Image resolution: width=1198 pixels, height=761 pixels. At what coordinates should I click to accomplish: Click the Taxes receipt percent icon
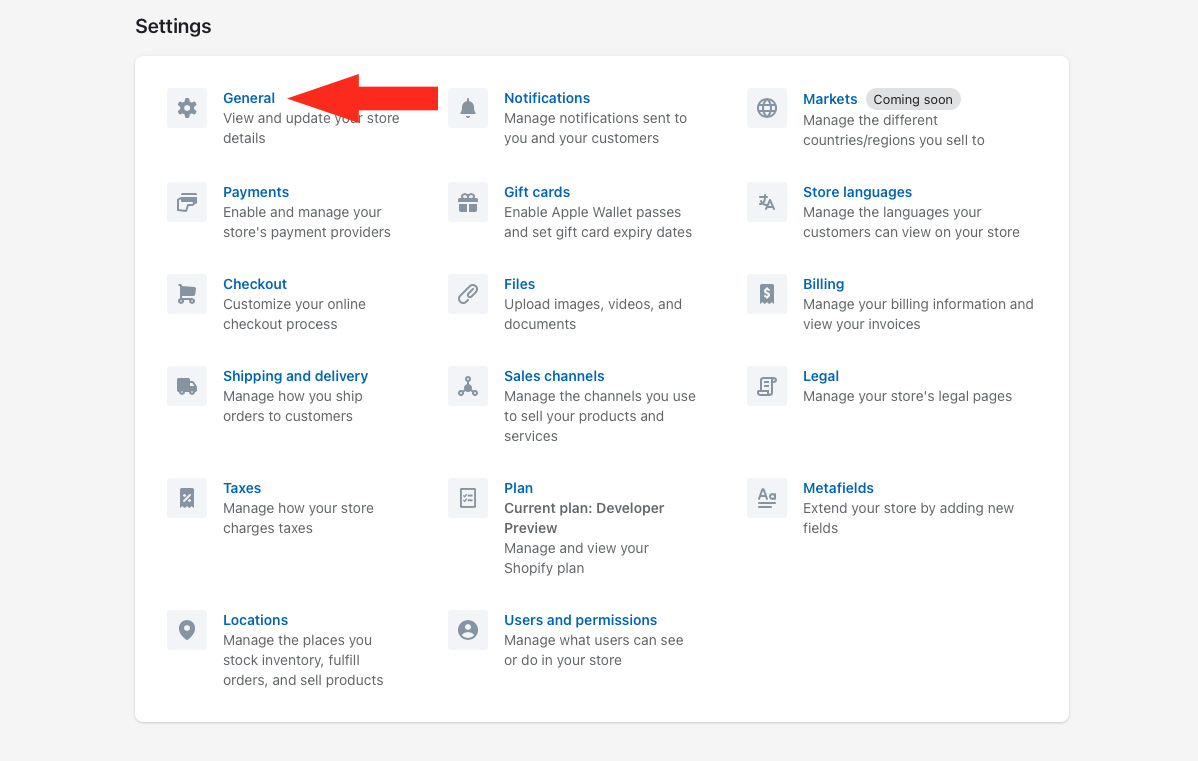click(187, 498)
